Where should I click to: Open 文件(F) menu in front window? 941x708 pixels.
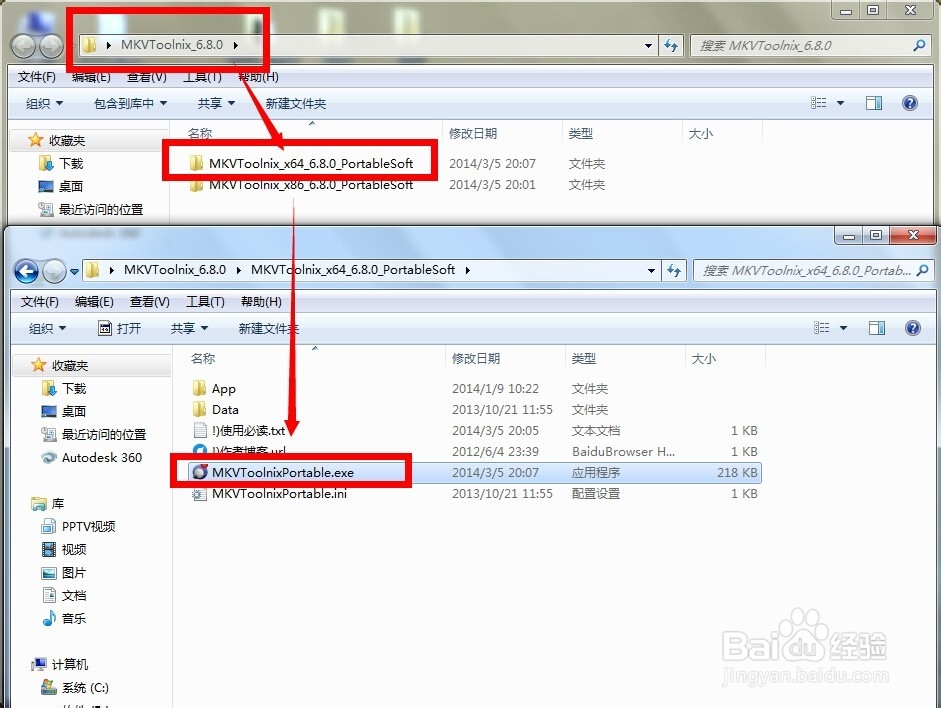tap(40, 302)
